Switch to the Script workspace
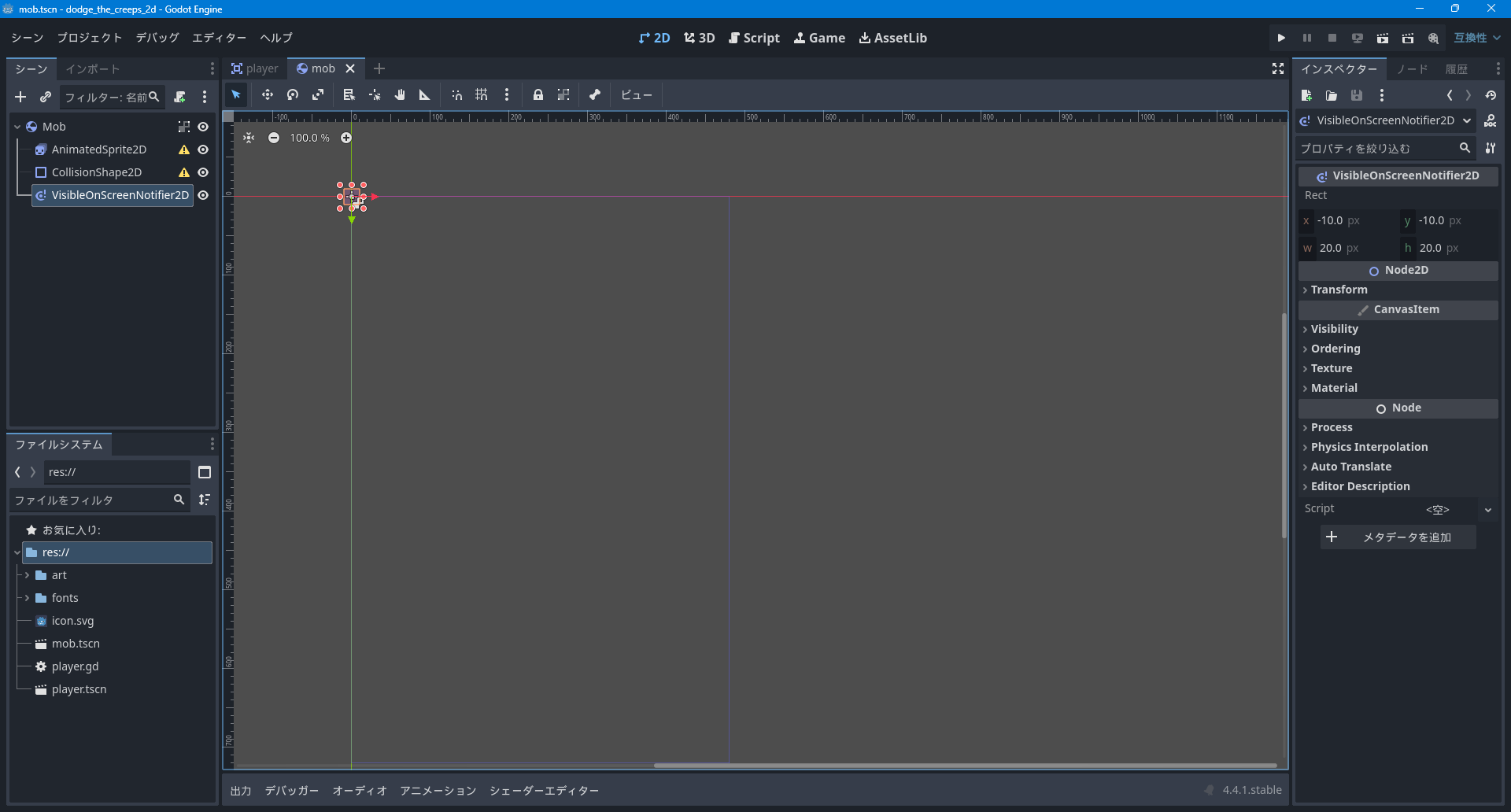1511x812 pixels. tap(754, 38)
